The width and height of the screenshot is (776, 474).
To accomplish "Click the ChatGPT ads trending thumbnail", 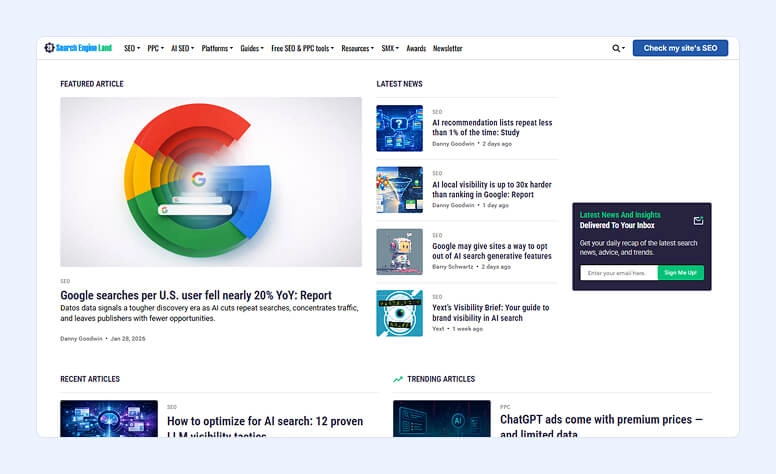I will tap(441, 419).
